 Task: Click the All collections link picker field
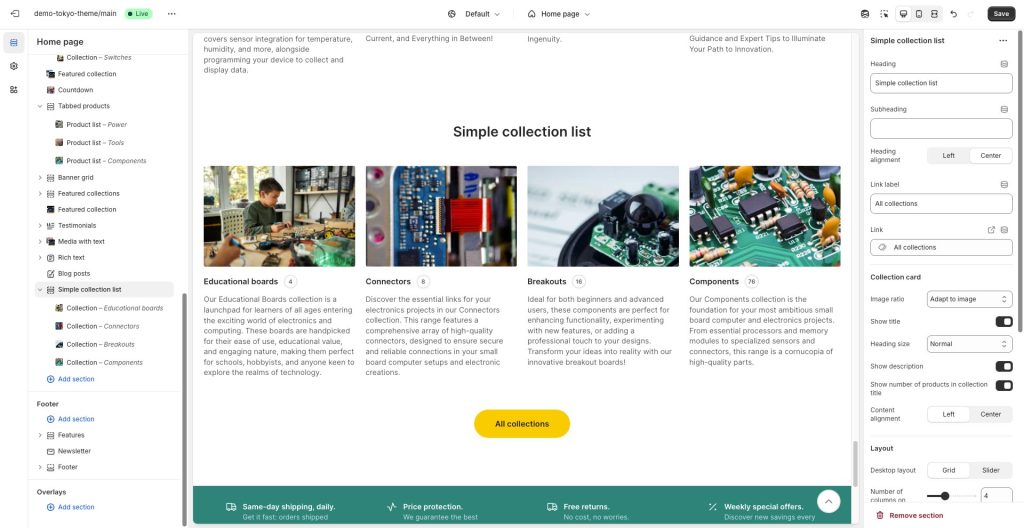(x=941, y=248)
